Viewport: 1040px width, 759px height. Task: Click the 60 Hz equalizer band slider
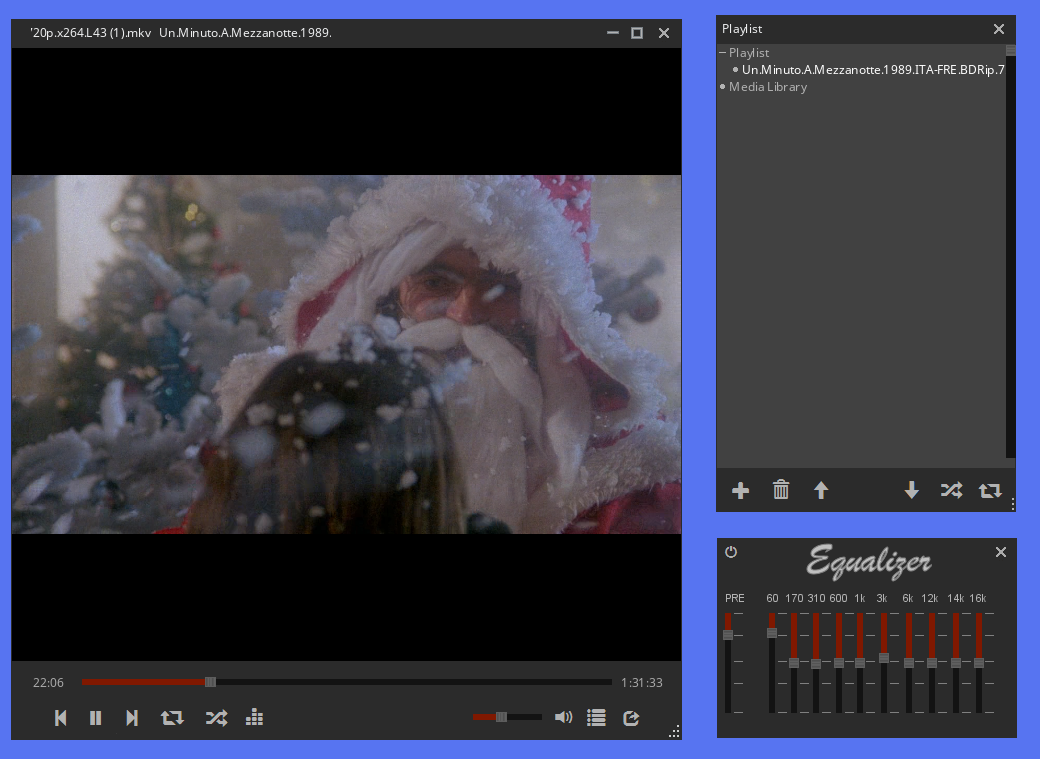pos(772,663)
